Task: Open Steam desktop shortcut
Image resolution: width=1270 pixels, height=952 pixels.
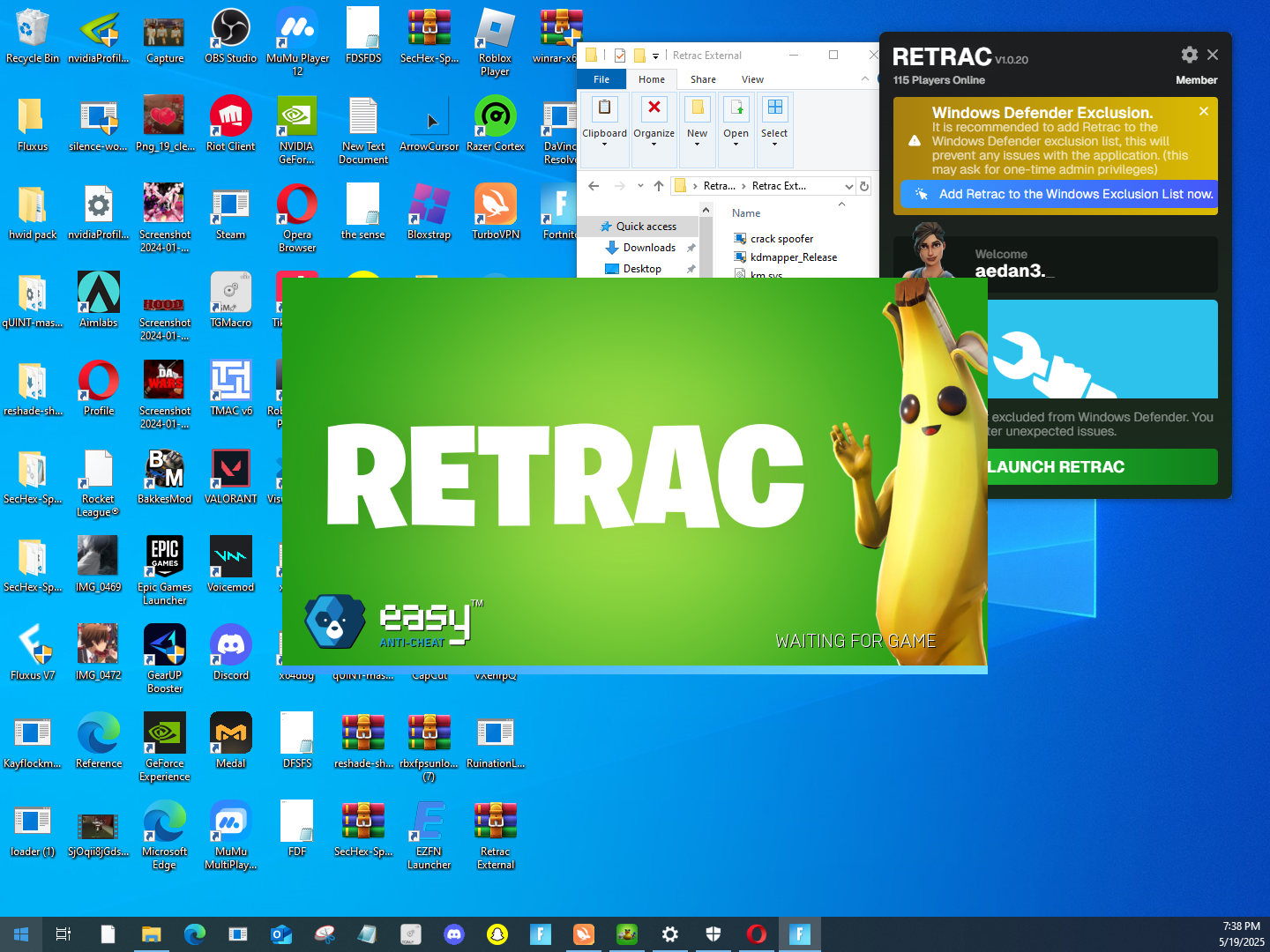Action: (x=231, y=212)
